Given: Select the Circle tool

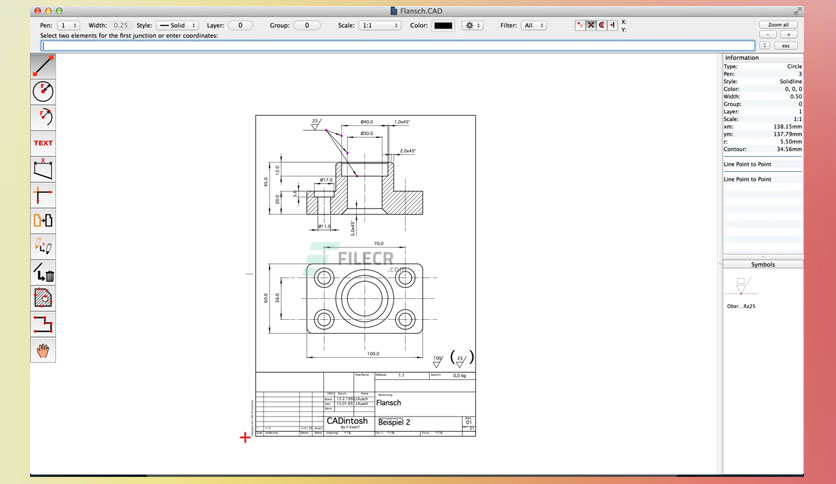Looking at the screenshot, I should (43, 92).
